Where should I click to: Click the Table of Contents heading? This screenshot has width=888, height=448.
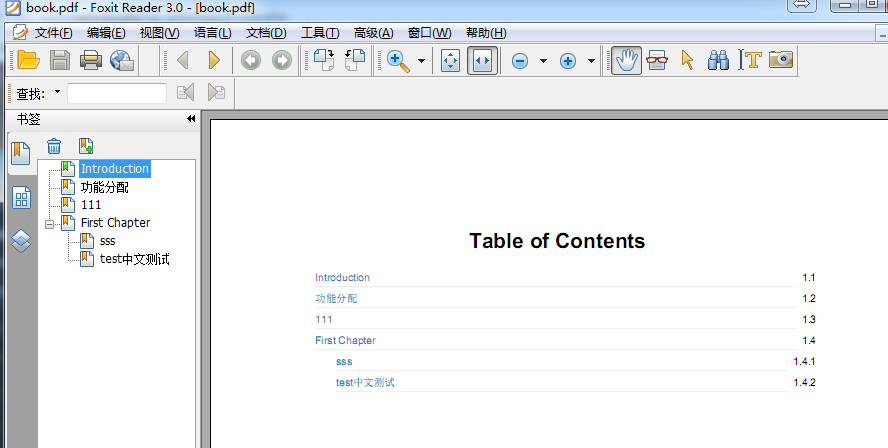click(x=557, y=241)
